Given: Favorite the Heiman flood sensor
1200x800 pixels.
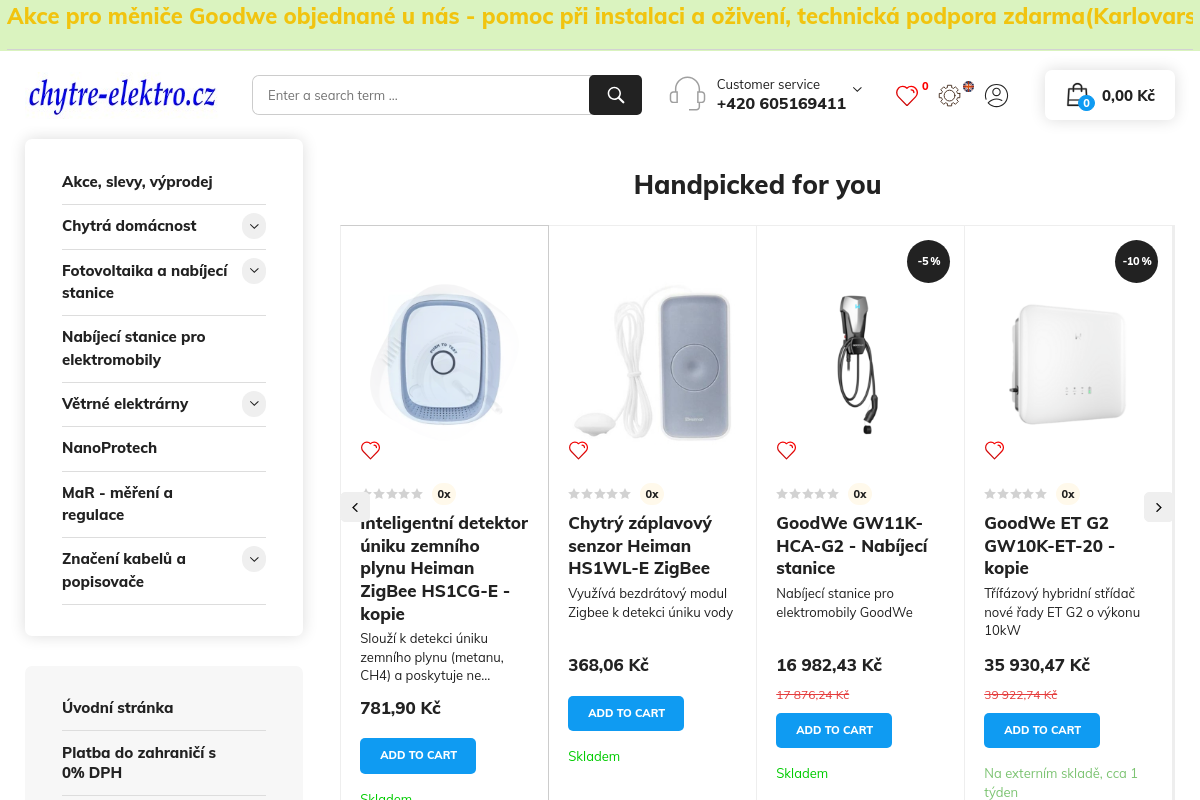Looking at the screenshot, I should pos(579,450).
